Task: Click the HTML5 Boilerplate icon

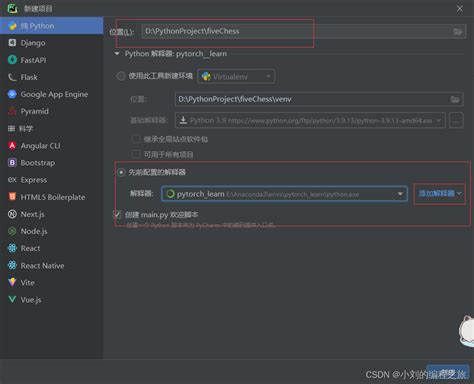Action: 12,197
